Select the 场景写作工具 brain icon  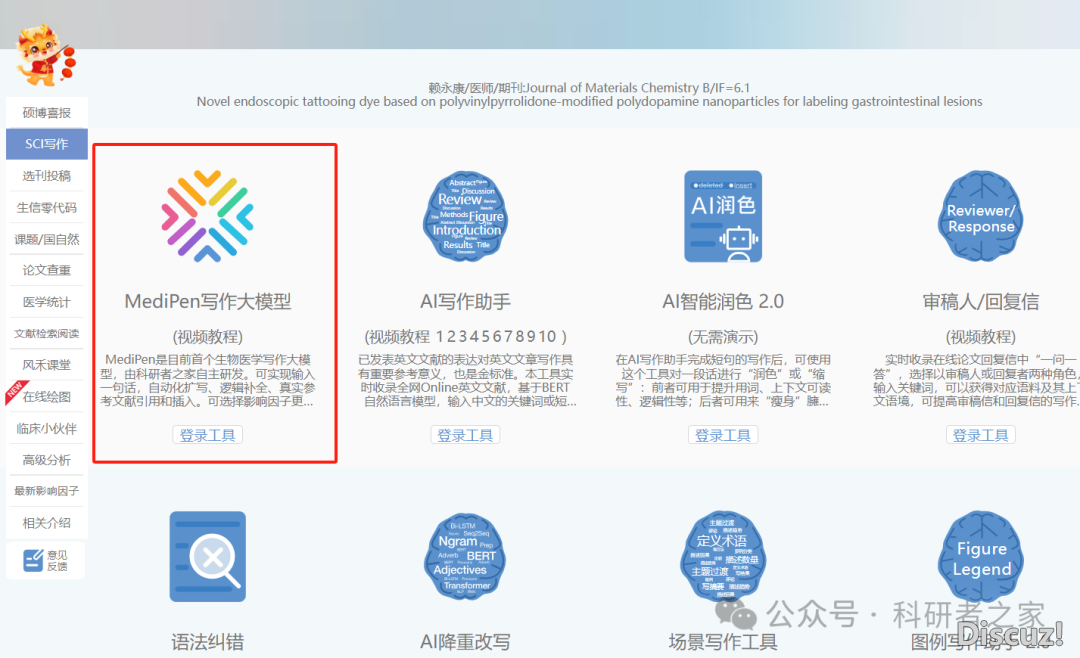723,557
